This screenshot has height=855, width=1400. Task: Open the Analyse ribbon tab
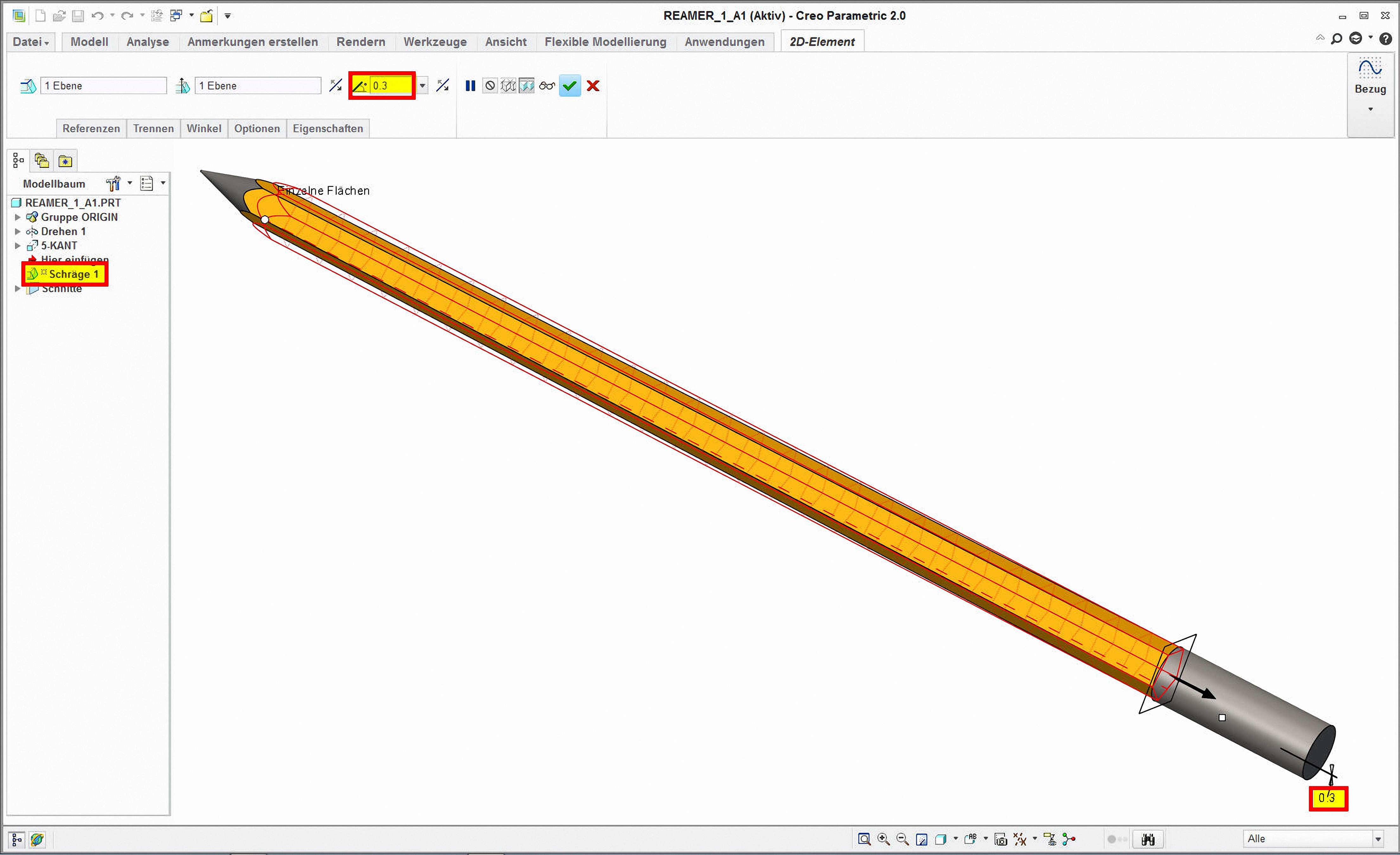point(147,41)
